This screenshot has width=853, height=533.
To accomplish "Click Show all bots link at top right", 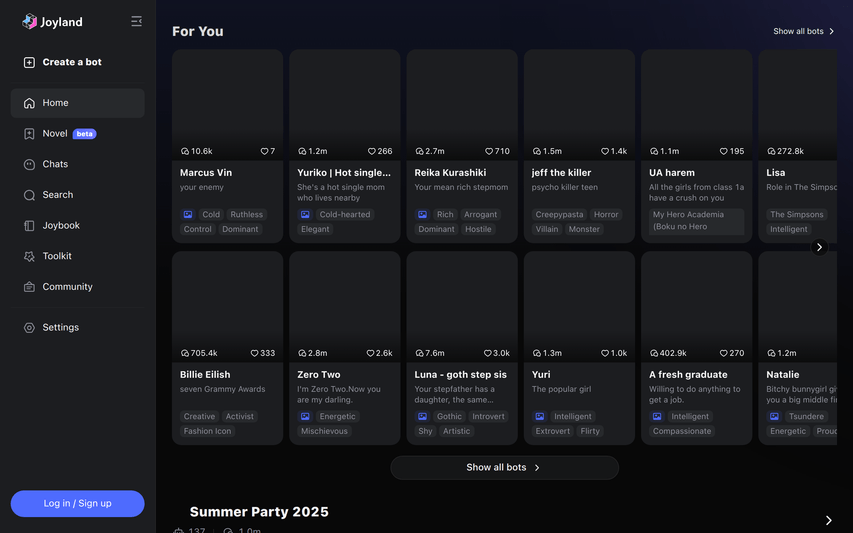I will (x=803, y=31).
